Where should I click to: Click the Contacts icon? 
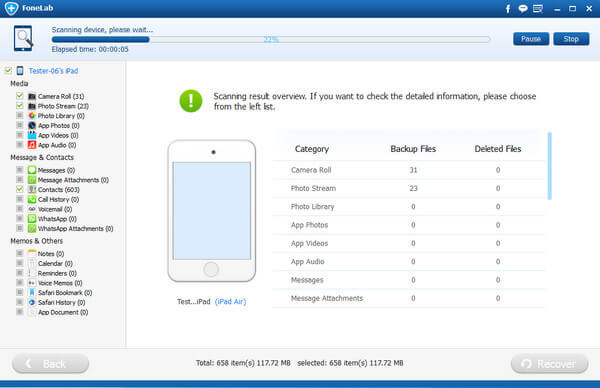click(x=32, y=189)
